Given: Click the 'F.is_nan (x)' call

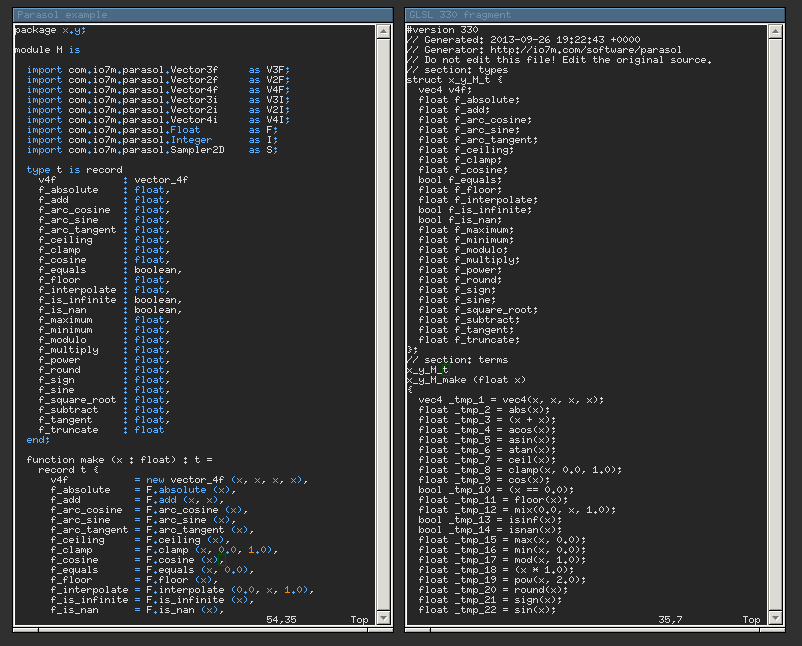Looking at the screenshot, I should pyautogui.click(x=185, y=610).
